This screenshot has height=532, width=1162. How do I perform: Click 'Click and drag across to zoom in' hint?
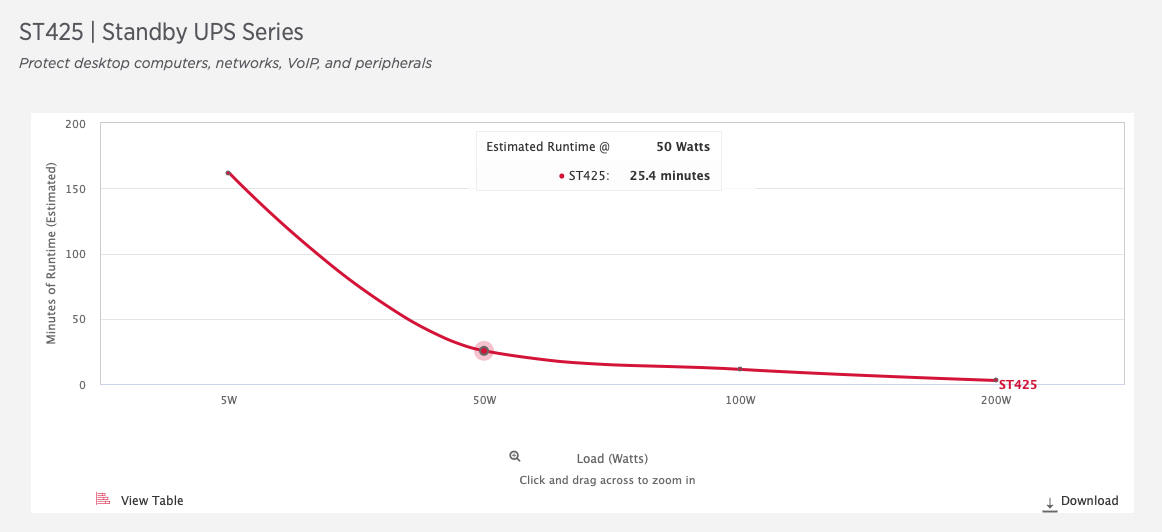click(607, 480)
